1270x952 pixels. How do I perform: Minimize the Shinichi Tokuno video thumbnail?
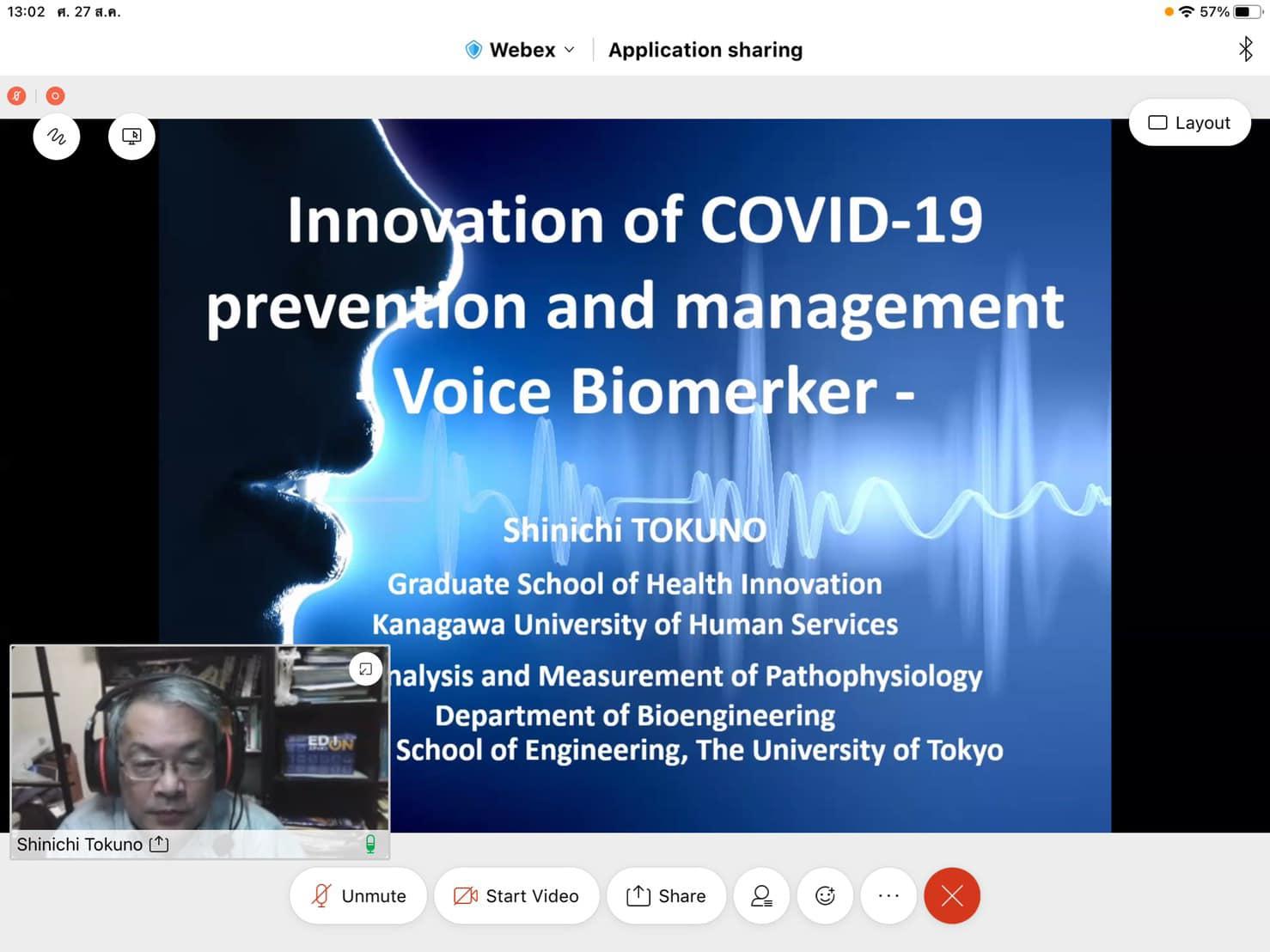click(365, 668)
